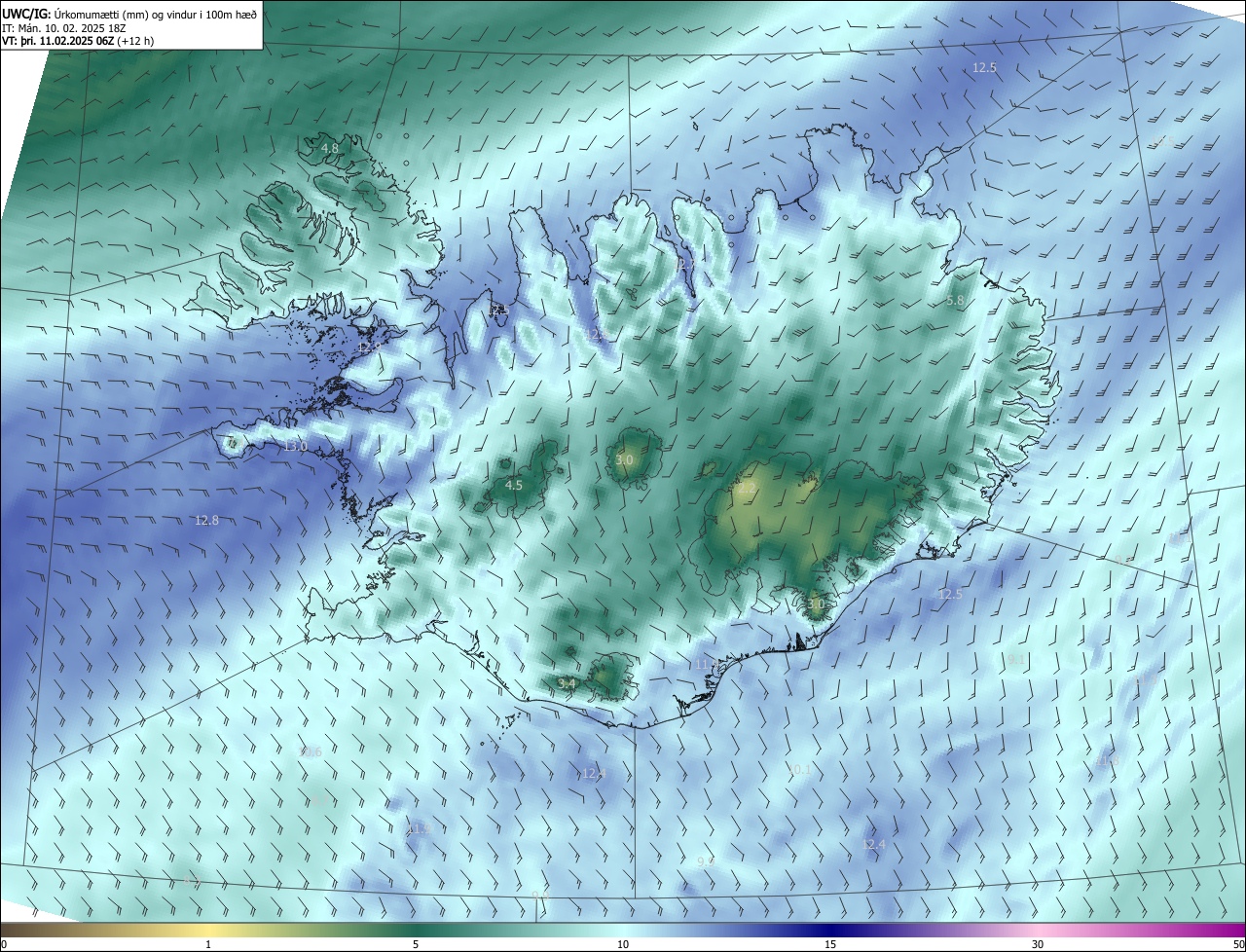
Task: Click the 12.9 value label on the map
Action: [368, 348]
